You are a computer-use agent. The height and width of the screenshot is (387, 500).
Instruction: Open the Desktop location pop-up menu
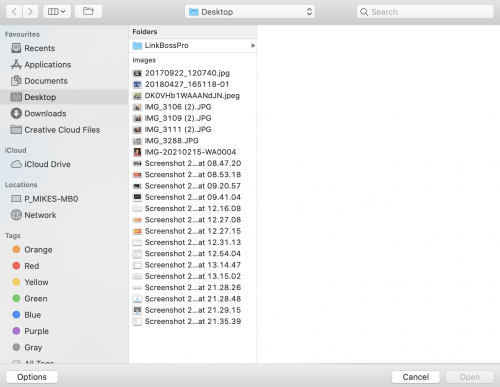point(250,12)
